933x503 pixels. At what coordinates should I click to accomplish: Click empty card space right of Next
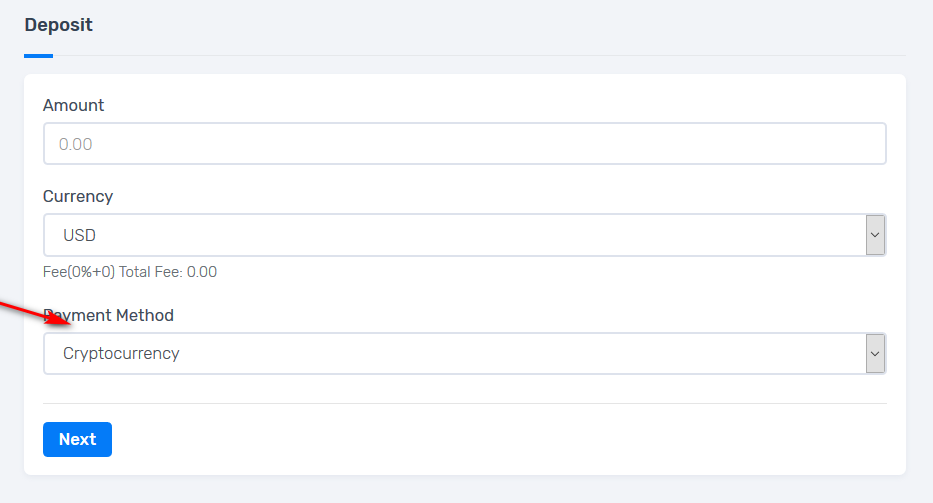(500, 440)
